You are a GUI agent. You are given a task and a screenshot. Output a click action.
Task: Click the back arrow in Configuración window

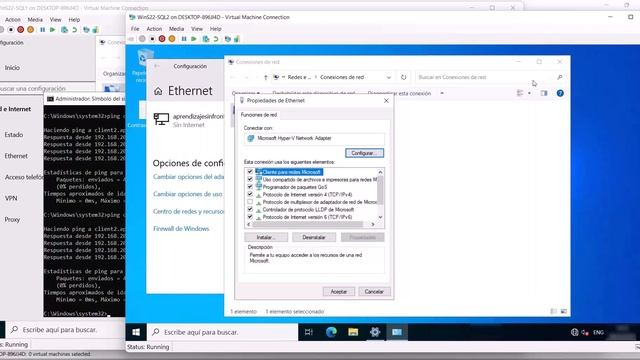tap(157, 66)
